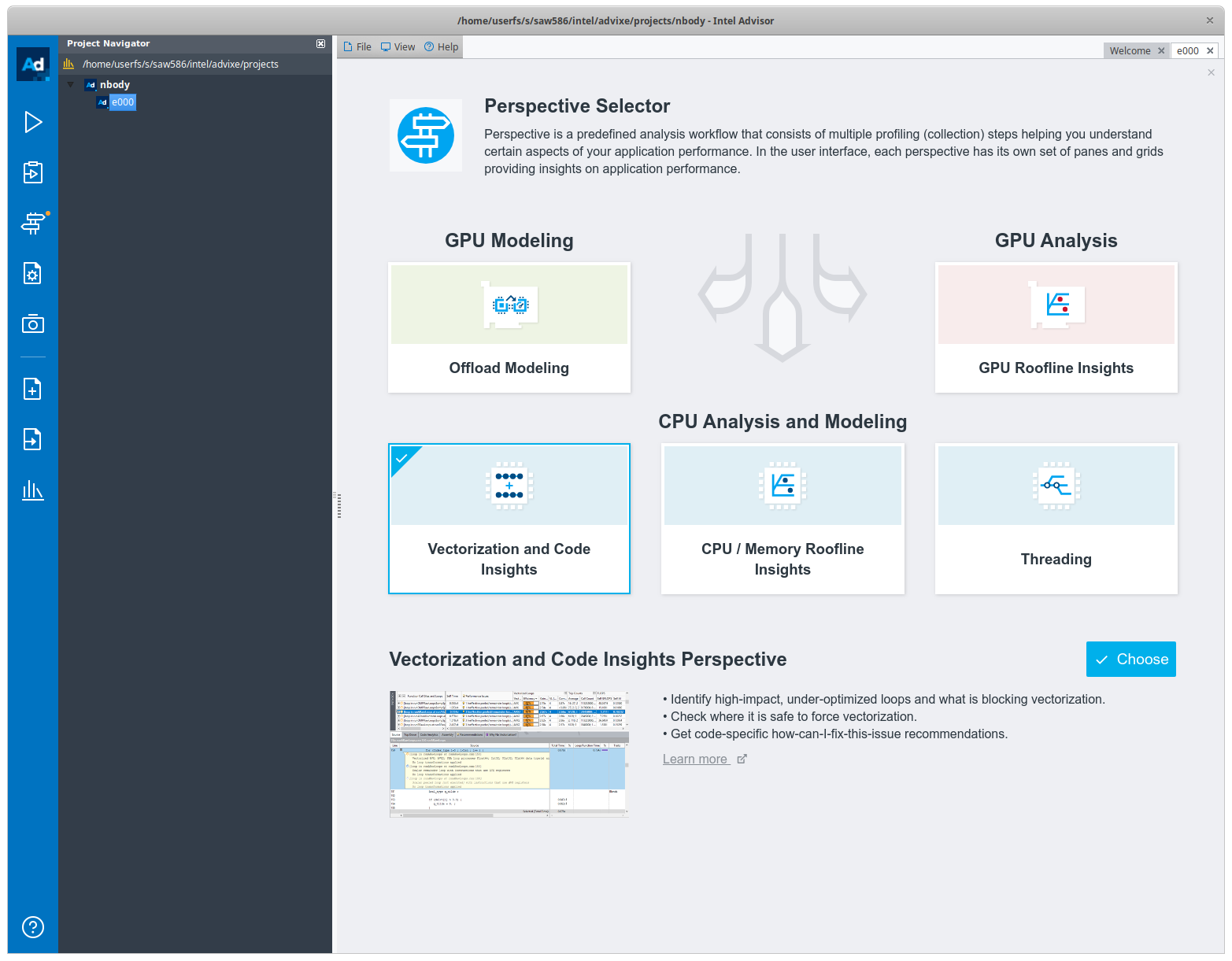Close the Welcome tab
The image size is (1232, 961).
pyautogui.click(x=1161, y=51)
